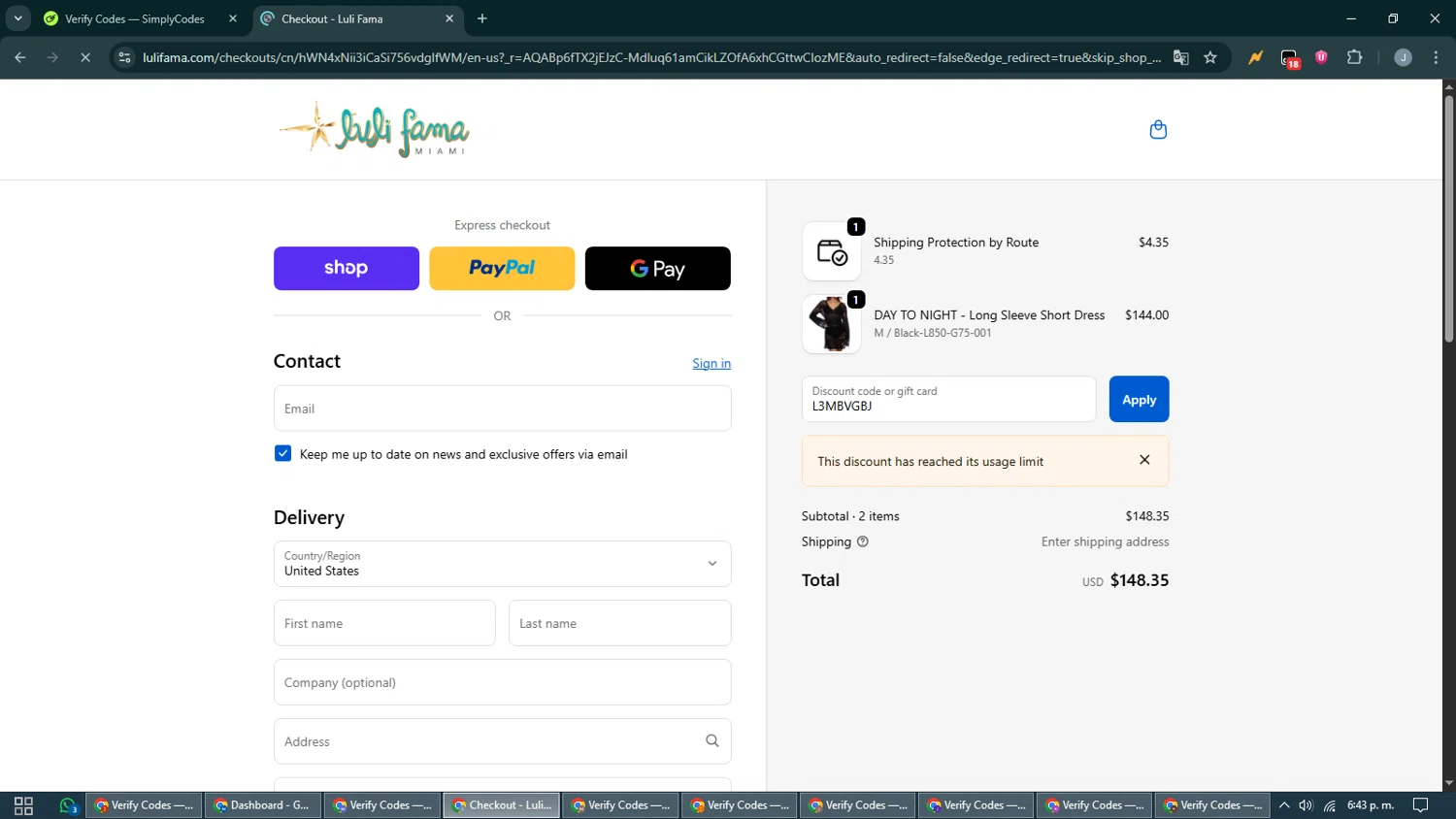Choose Google Pay express checkout
The height and width of the screenshot is (819, 1456).
pyautogui.click(x=658, y=268)
